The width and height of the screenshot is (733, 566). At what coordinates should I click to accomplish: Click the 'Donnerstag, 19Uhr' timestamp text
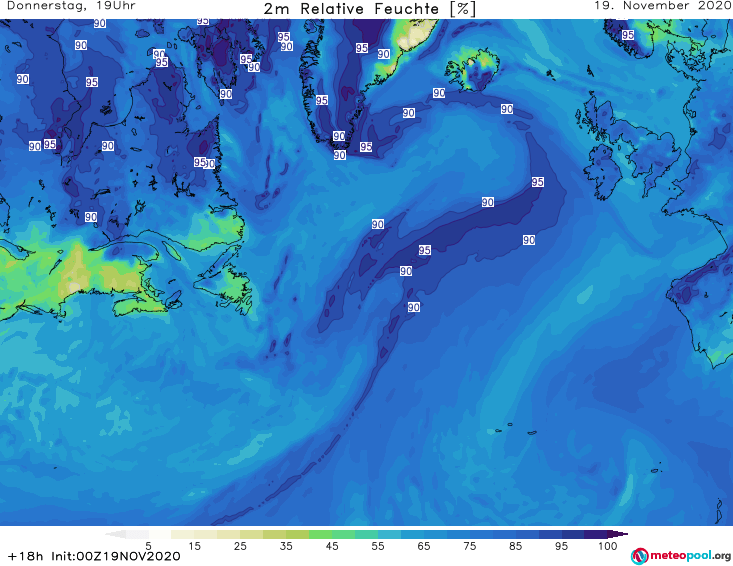(71, 6)
